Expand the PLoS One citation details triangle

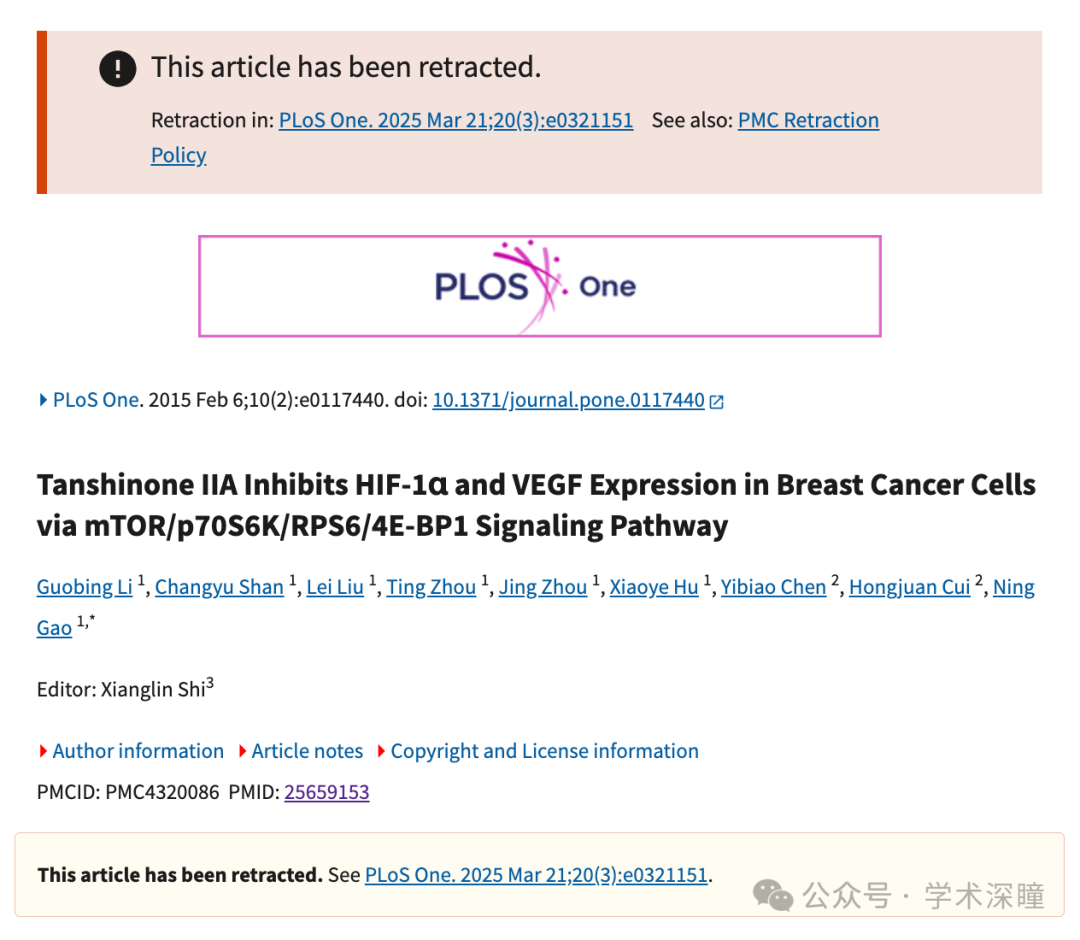[x=43, y=399]
